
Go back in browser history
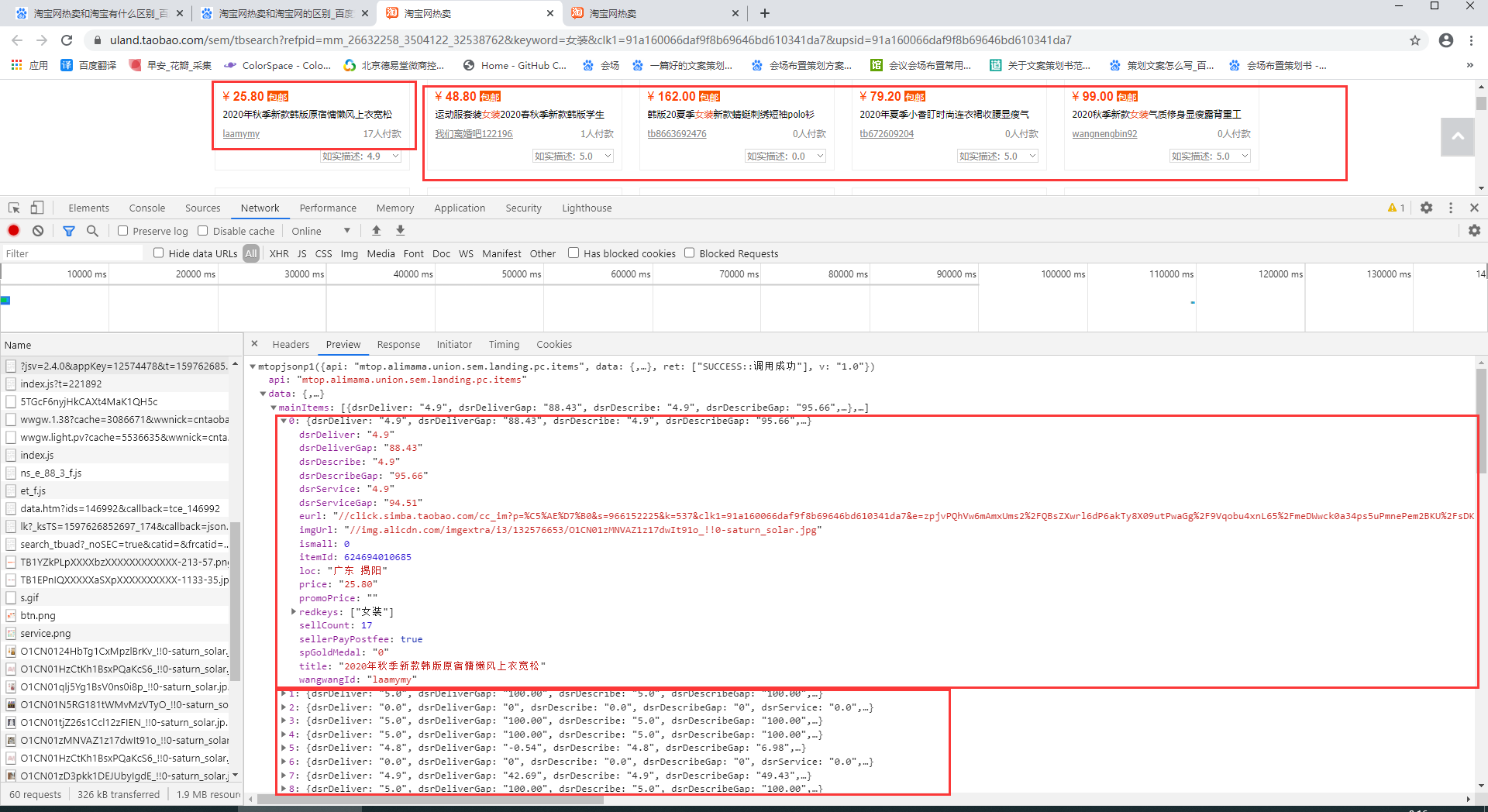click(17, 40)
